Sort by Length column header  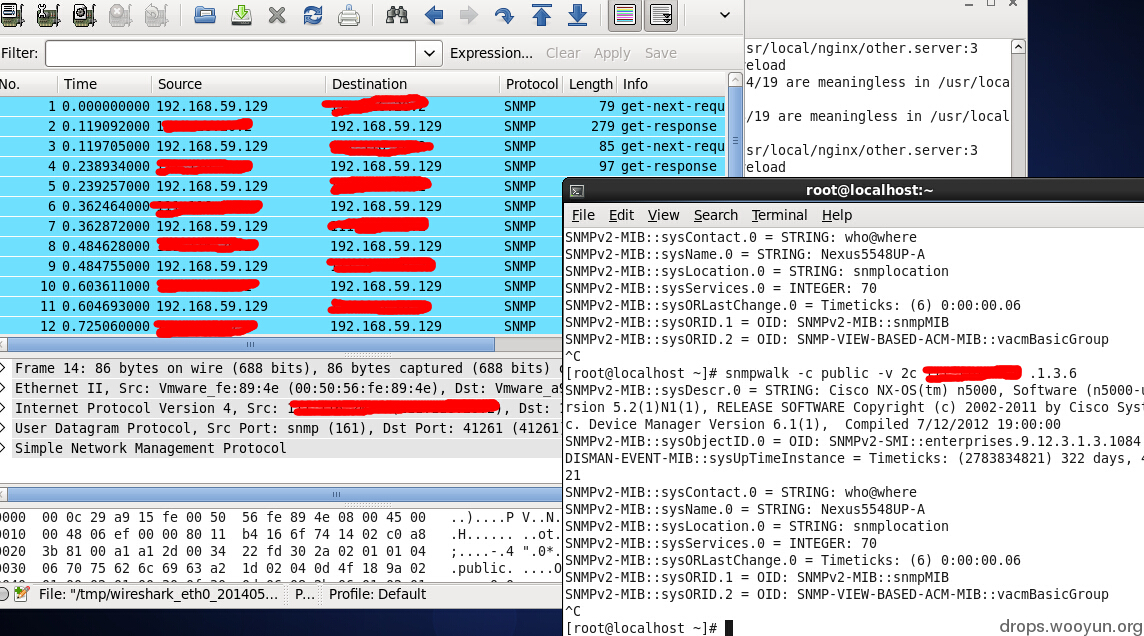590,84
